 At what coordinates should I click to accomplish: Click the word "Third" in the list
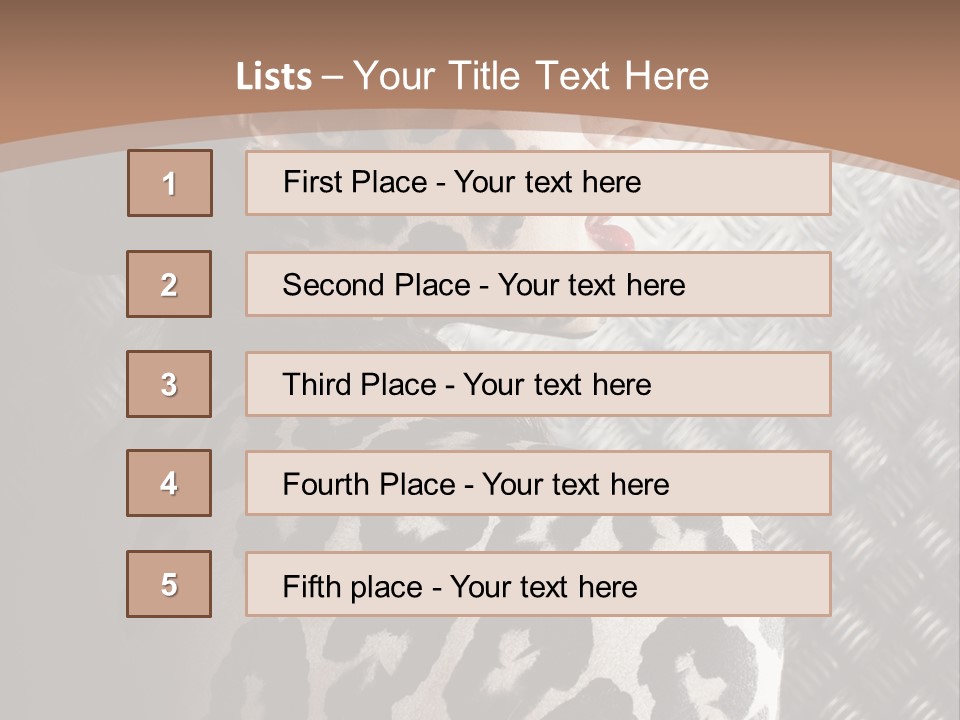click(x=318, y=385)
